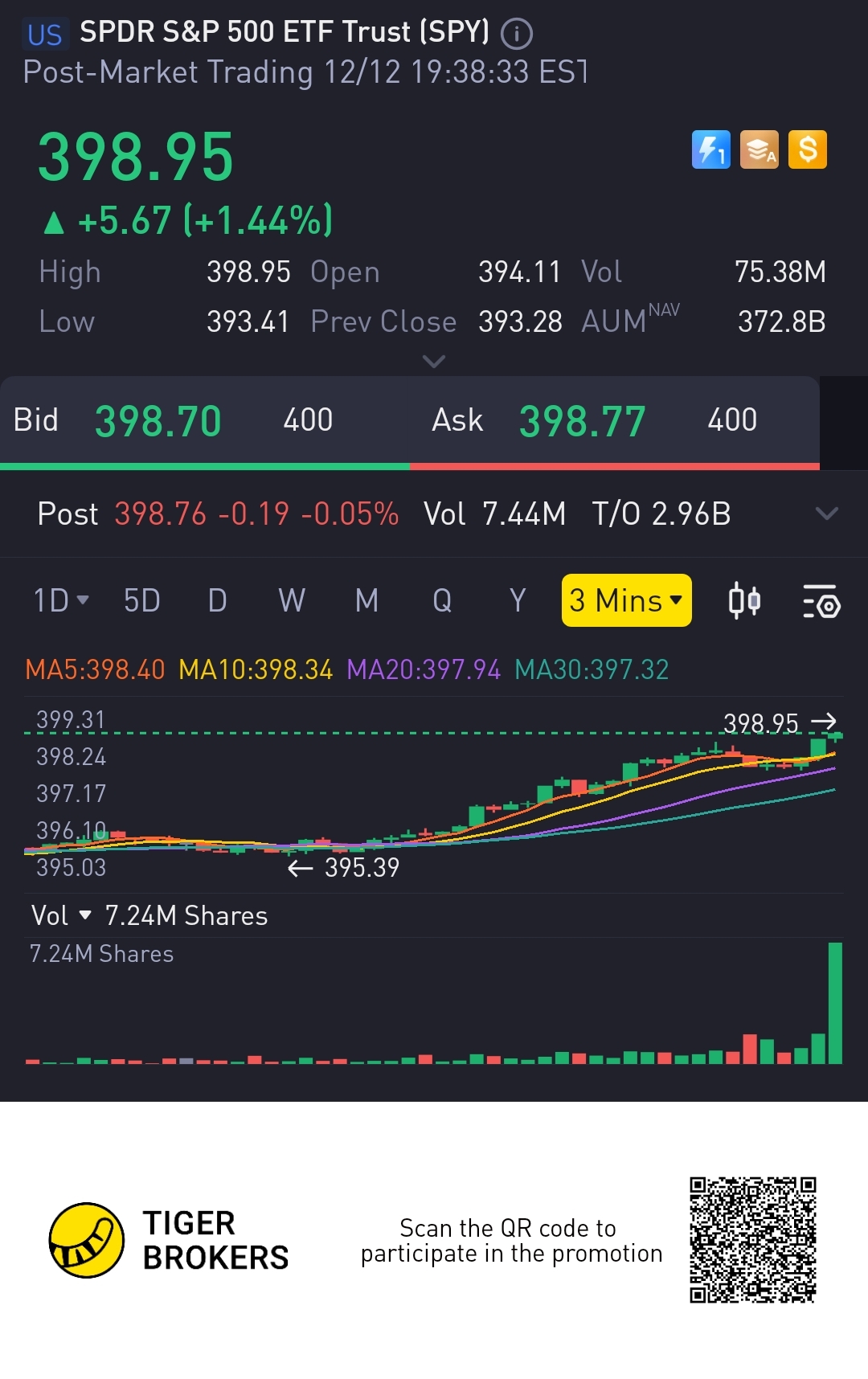Open the blue lightning quick trade icon
Viewport: 868px width, 1379px height.
pos(711,149)
